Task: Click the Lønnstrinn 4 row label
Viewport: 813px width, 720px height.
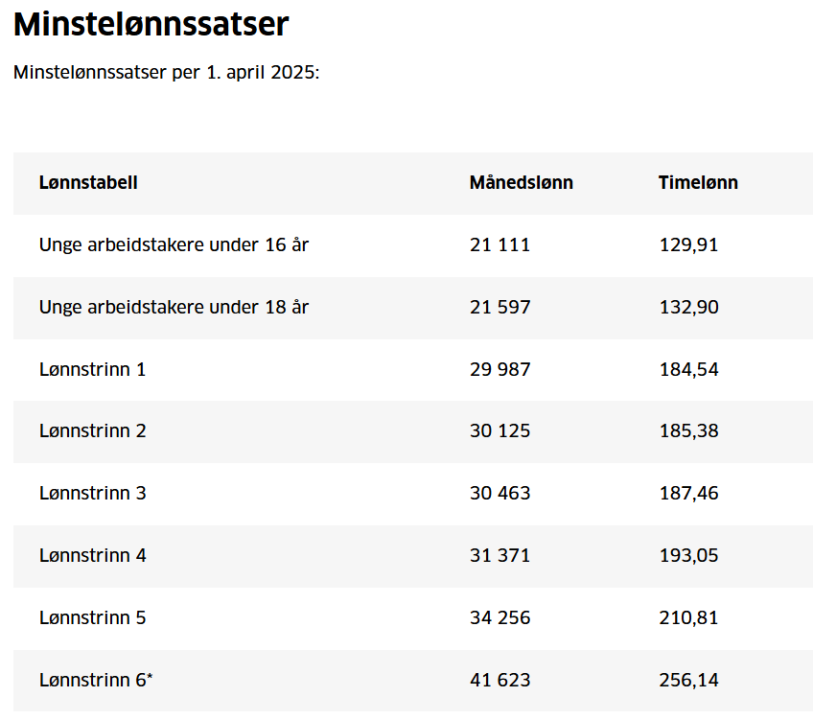Action: [92, 555]
